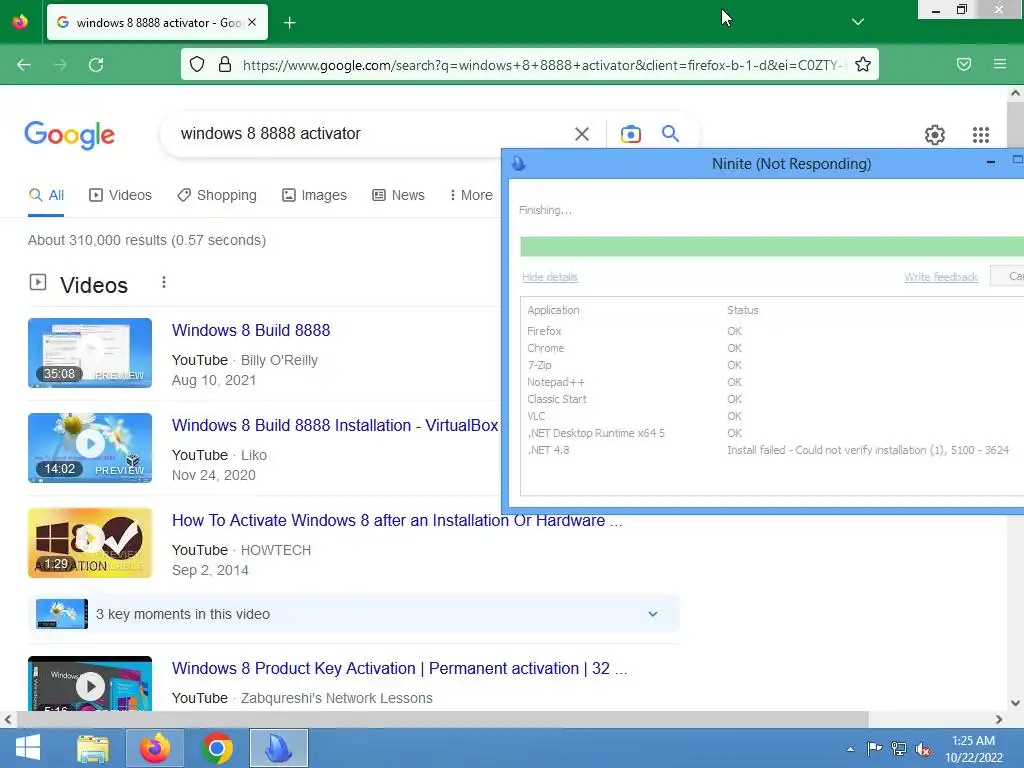Bookmark this page with the star
This screenshot has width=1024, height=768.
click(863, 64)
